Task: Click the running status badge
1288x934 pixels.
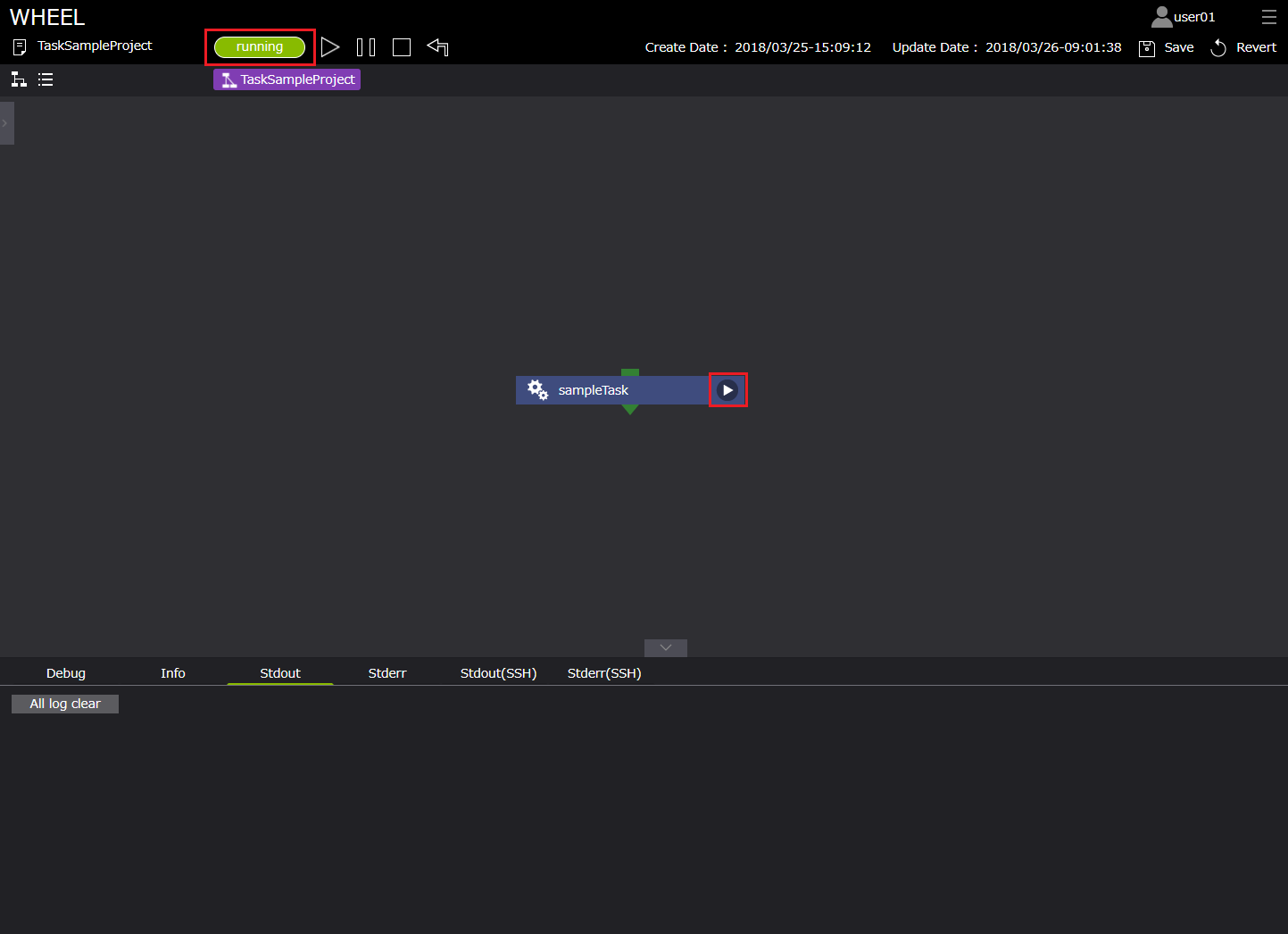Action: point(260,47)
